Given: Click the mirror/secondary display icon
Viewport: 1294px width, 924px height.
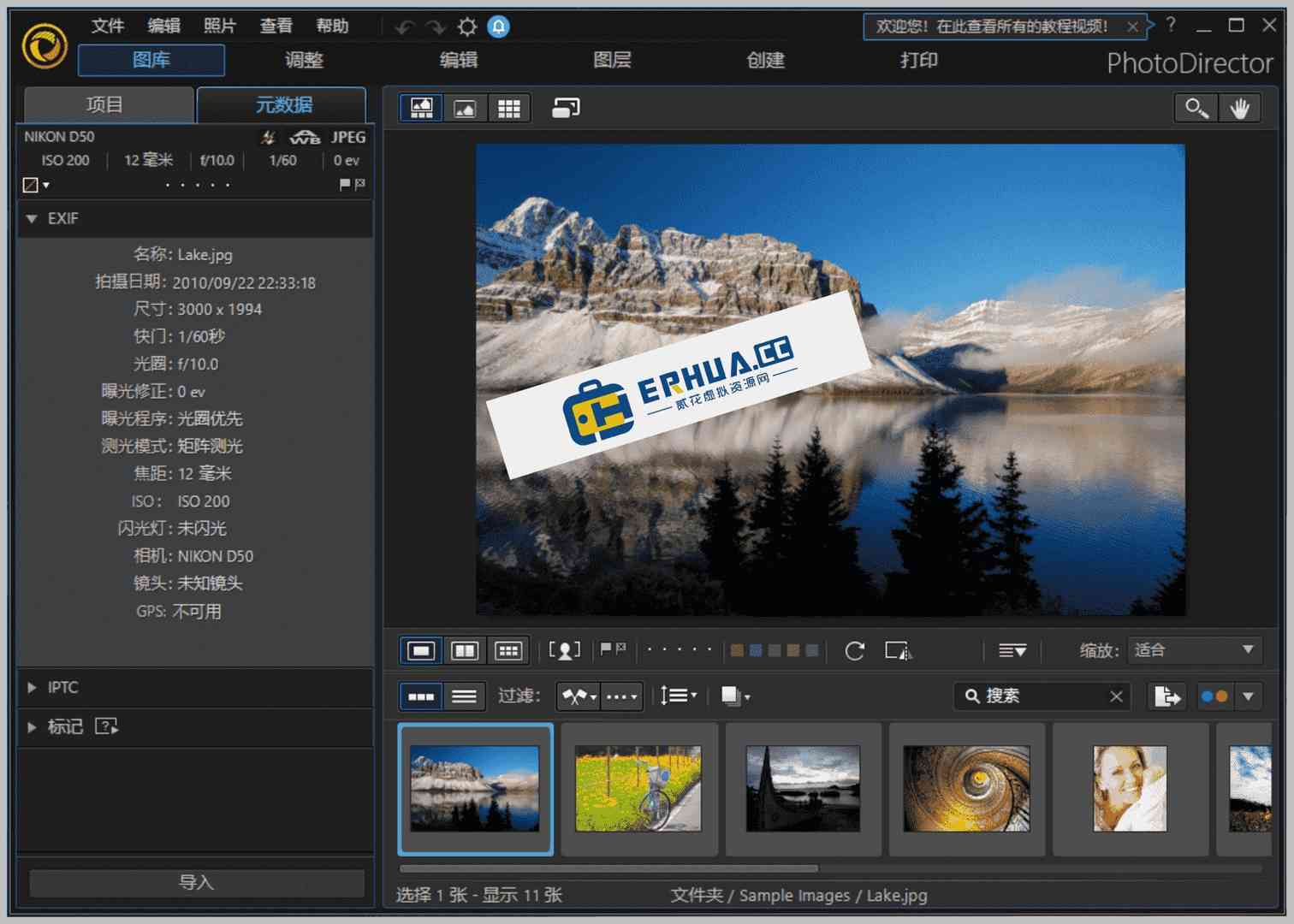Looking at the screenshot, I should pyautogui.click(x=565, y=108).
